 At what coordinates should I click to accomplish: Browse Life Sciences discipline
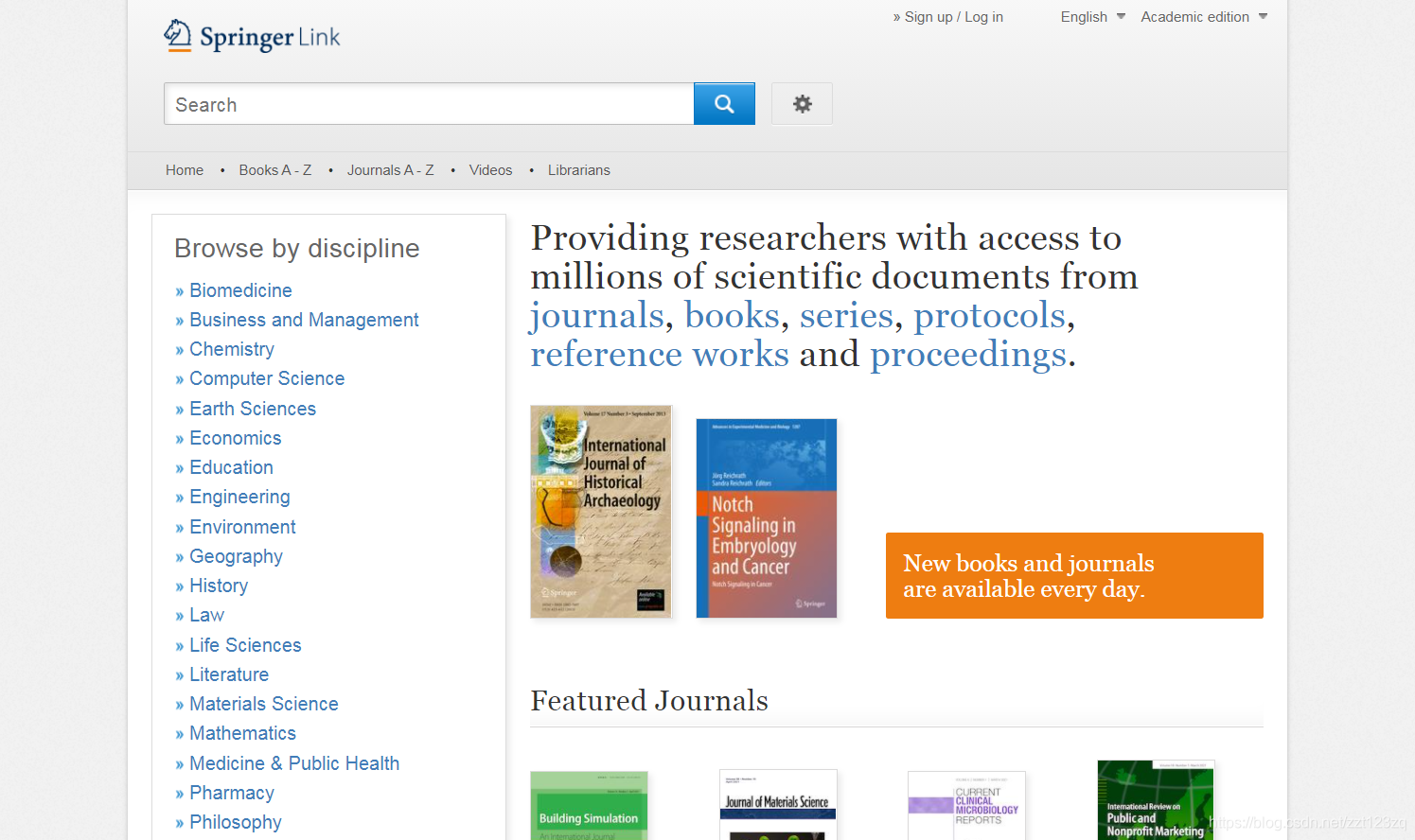[x=245, y=645]
